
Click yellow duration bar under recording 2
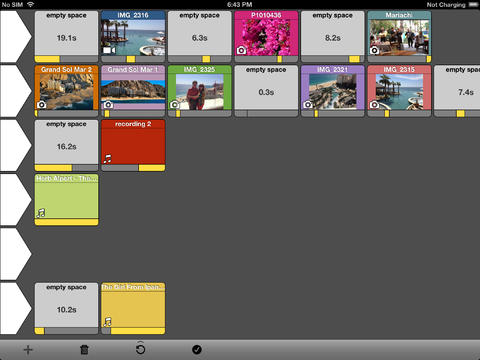tap(152, 168)
